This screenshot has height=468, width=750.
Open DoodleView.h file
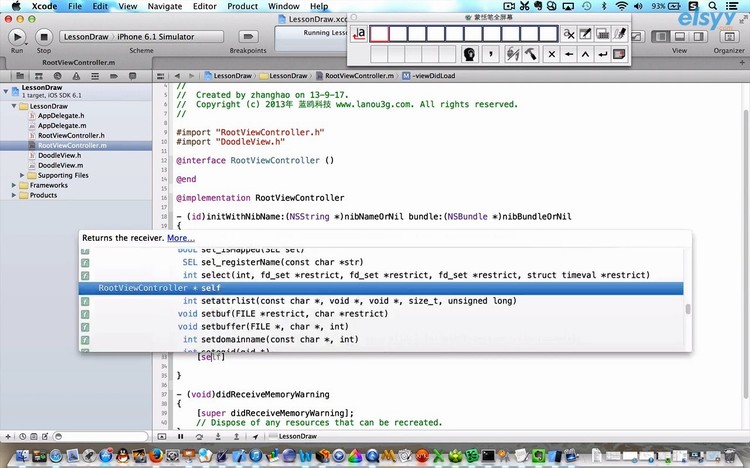[59, 156]
